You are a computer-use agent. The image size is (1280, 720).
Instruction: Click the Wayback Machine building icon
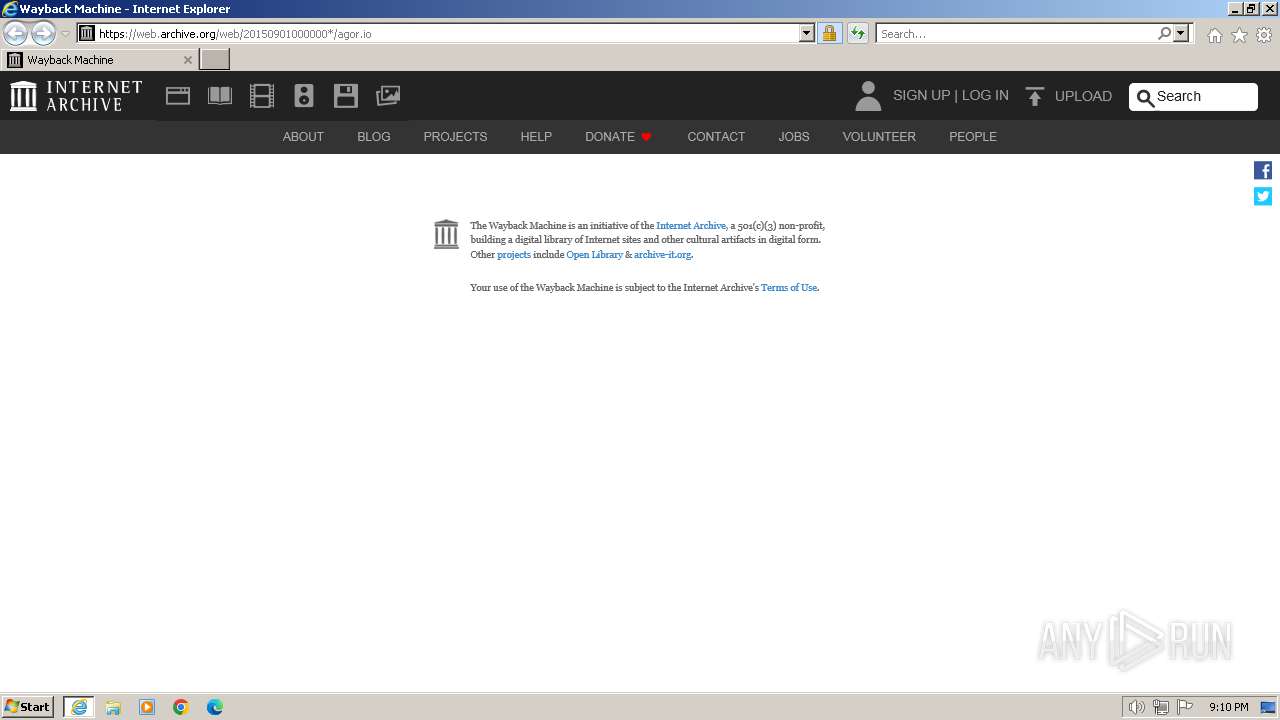[x=446, y=234]
